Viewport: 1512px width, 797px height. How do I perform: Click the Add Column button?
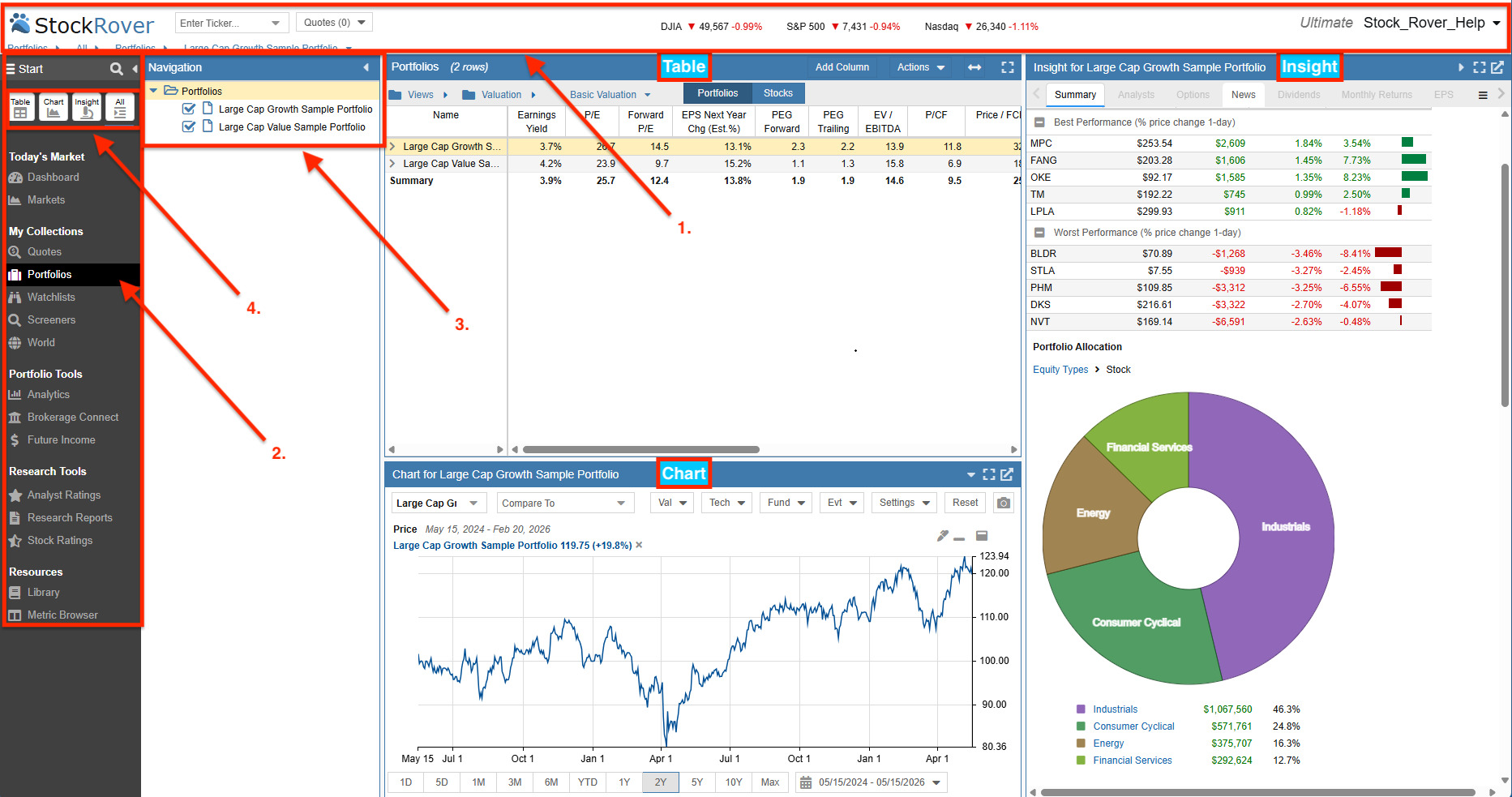[x=842, y=67]
